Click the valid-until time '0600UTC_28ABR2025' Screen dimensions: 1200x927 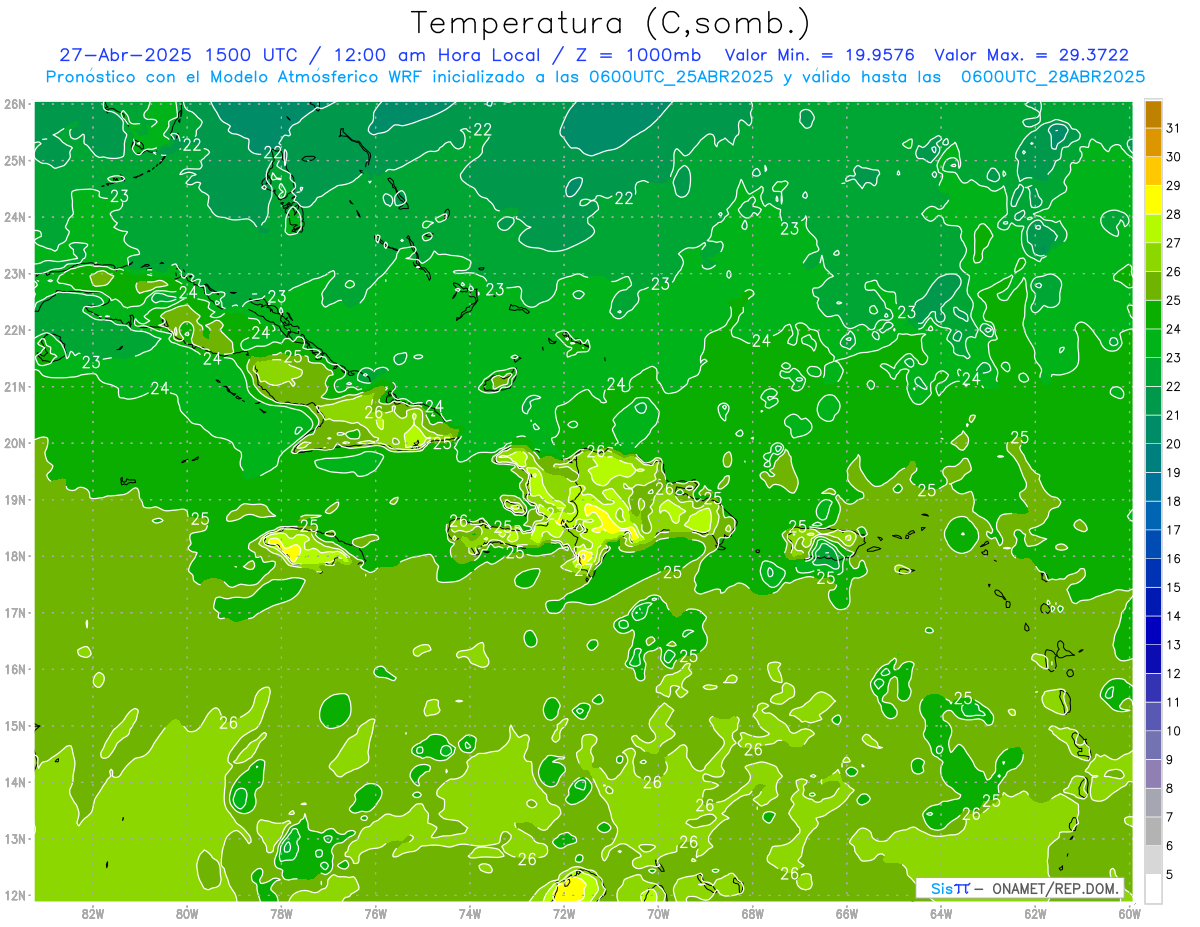click(x=1053, y=77)
